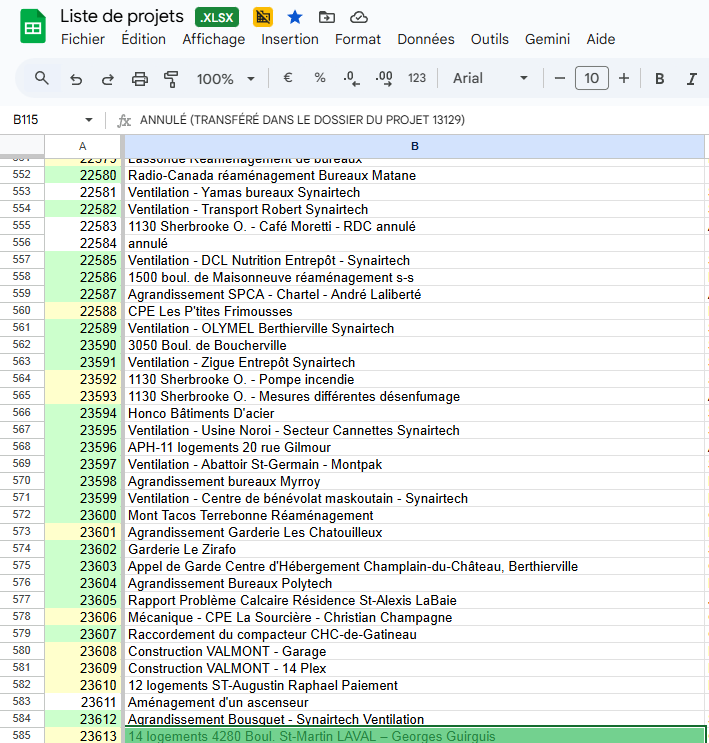Undo the last action
709x743 pixels.
[76, 79]
